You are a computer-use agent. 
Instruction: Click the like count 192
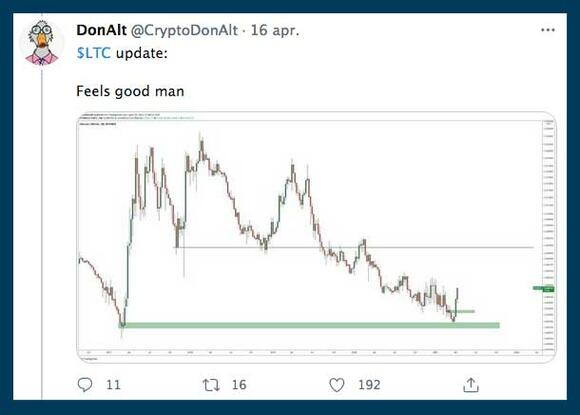(369, 385)
